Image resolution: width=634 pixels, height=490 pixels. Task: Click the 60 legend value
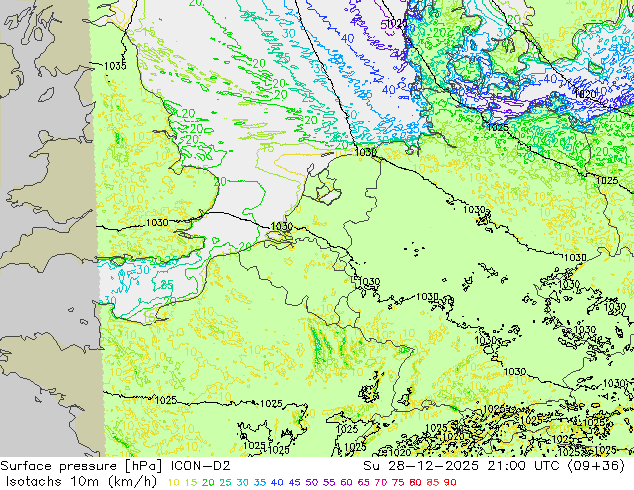click(346, 483)
